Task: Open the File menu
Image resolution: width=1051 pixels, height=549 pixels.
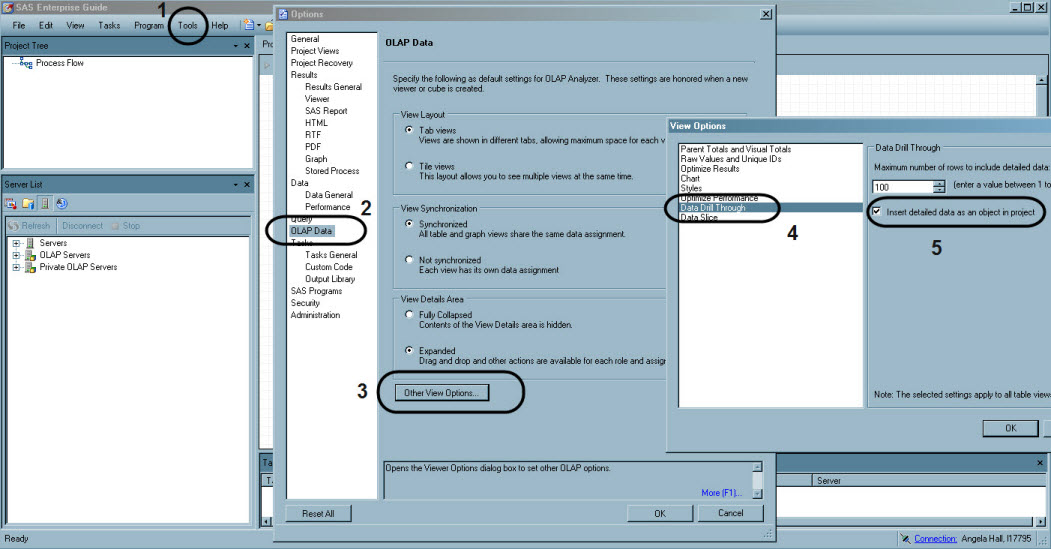Action: click(x=19, y=25)
